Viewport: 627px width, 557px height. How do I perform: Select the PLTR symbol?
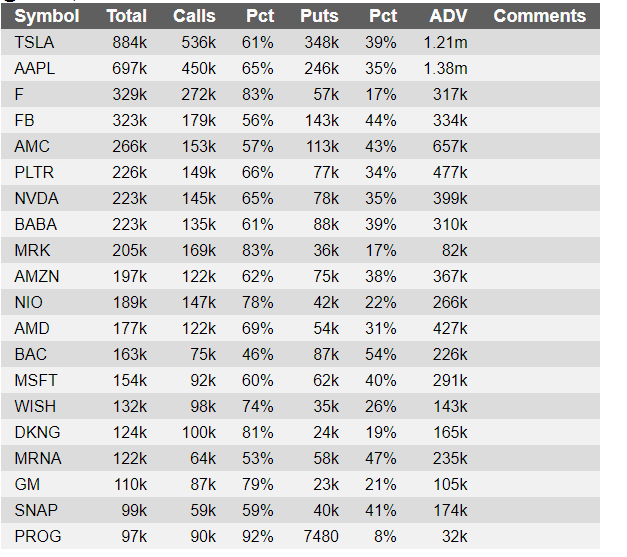(x=34, y=172)
